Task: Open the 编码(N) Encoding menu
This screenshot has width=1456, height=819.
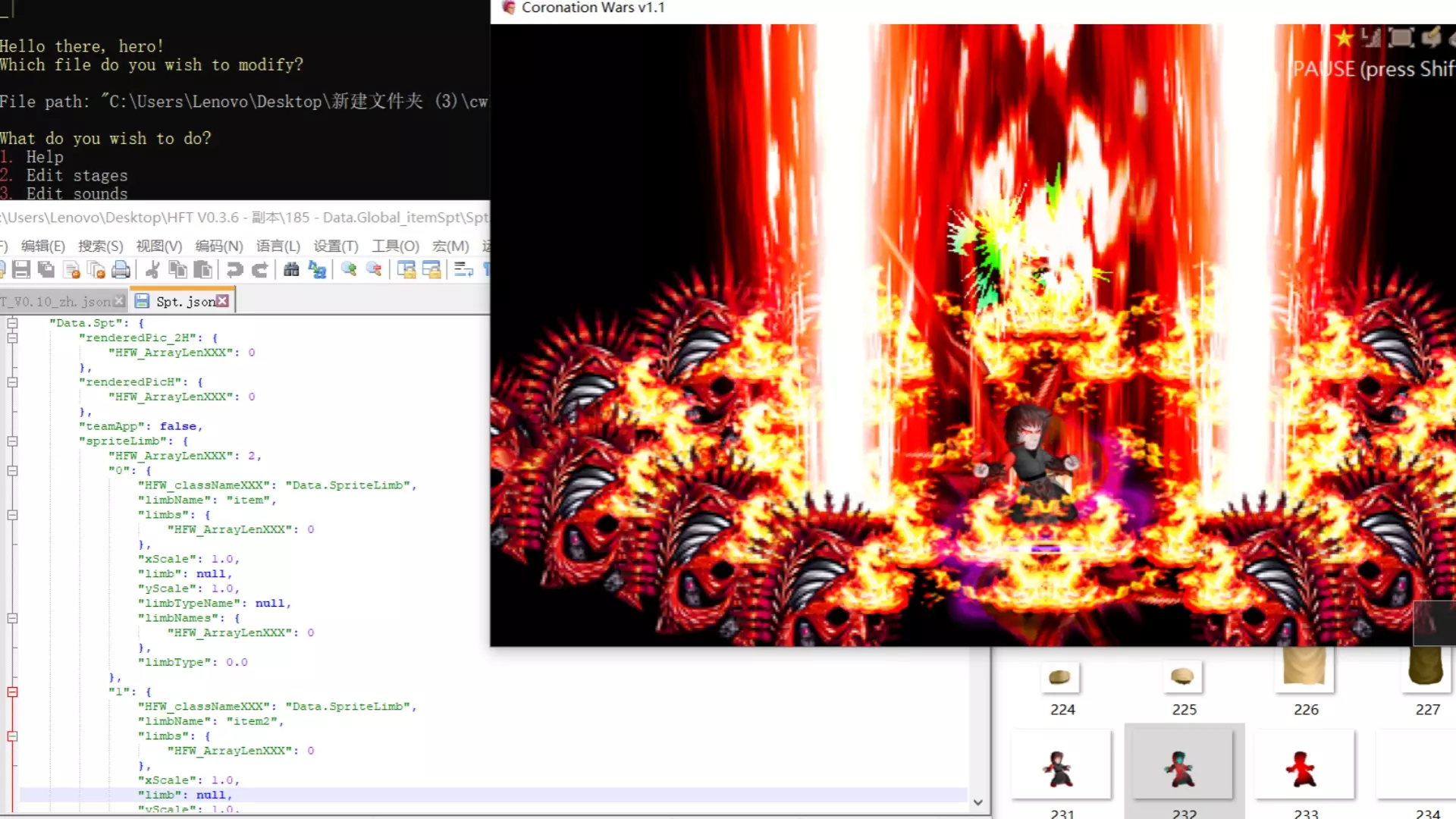Action: (x=219, y=246)
